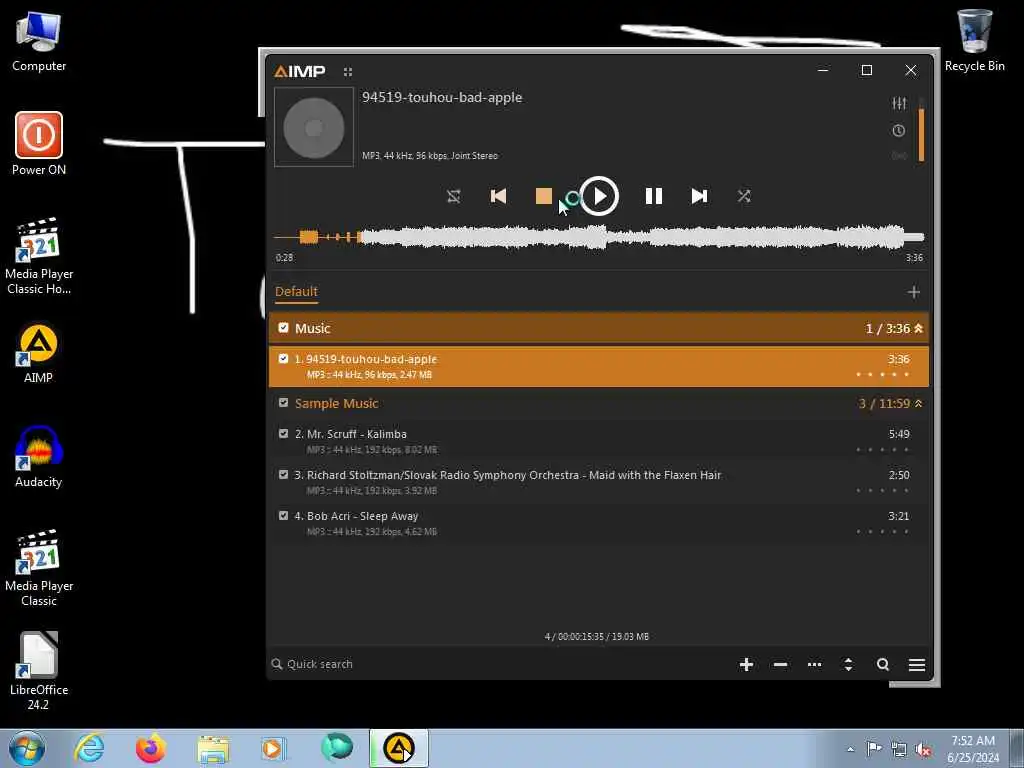This screenshot has width=1024, height=768.
Task: Toggle the repeat mode icon
Action: pyautogui.click(x=454, y=196)
